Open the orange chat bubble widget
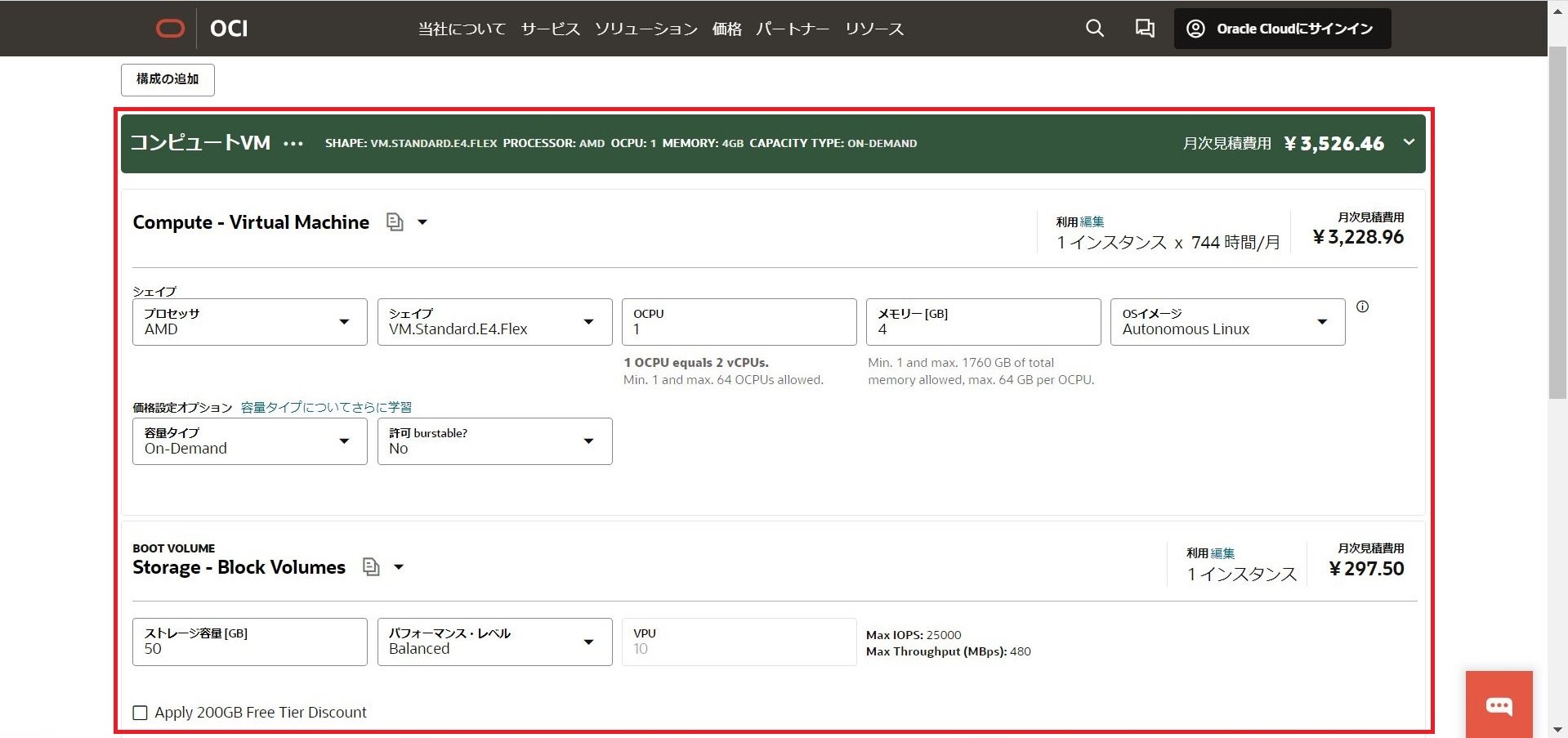Image resolution: width=1568 pixels, height=738 pixels. point(1499,704)
